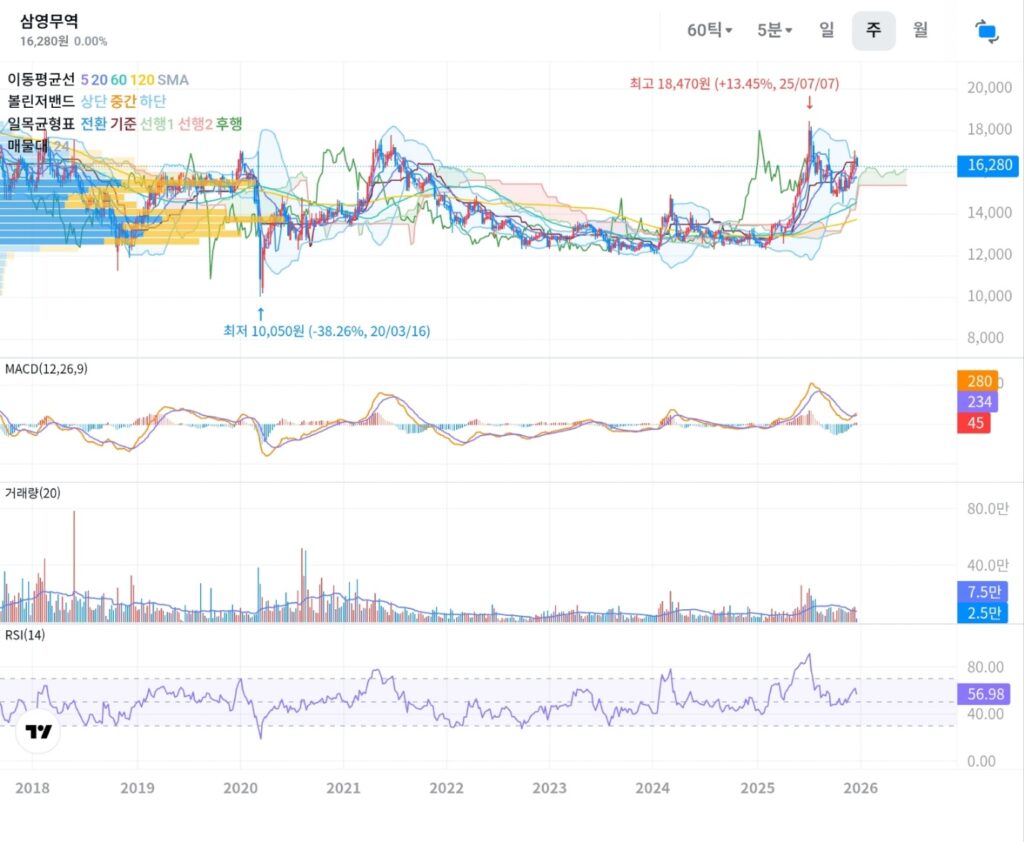The width and height of the screenshot is (1024, 842).
Task: Click the 일목균형표 indicator label
Action: point(41,124)
